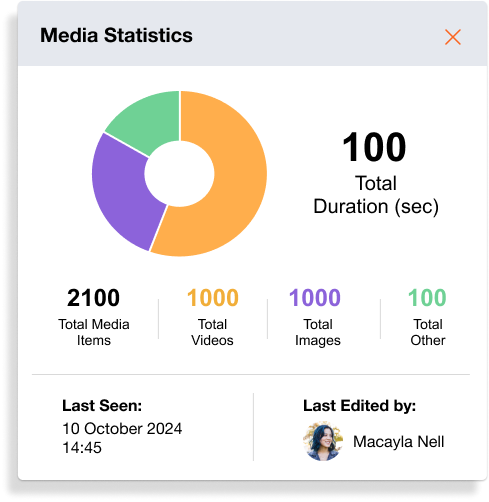Image resolution: width=489 pixels, height=502 pixels.
Task: Click the Media Statistics title
Action: [116, 35]
